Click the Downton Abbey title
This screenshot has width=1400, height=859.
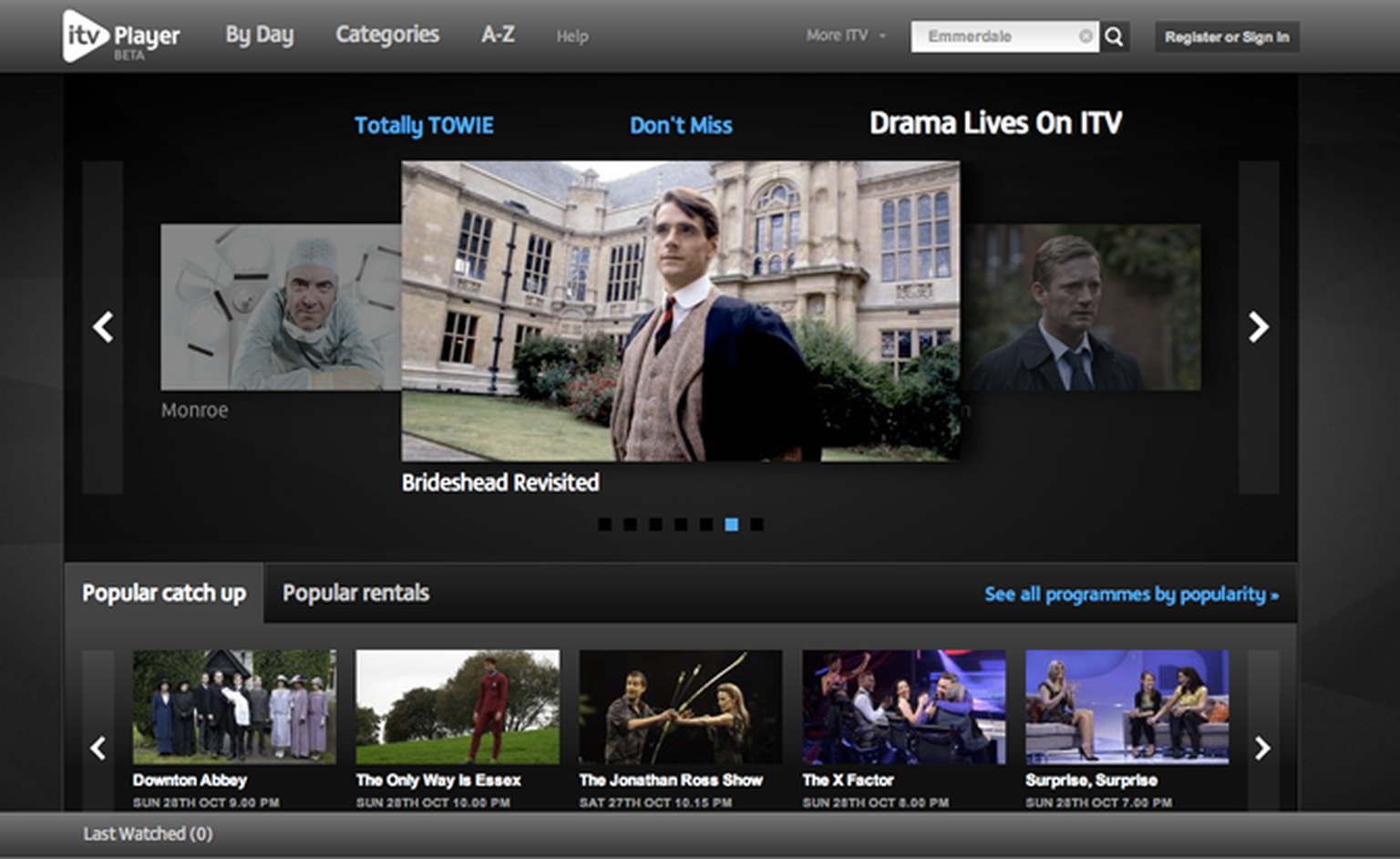(190, 781)
